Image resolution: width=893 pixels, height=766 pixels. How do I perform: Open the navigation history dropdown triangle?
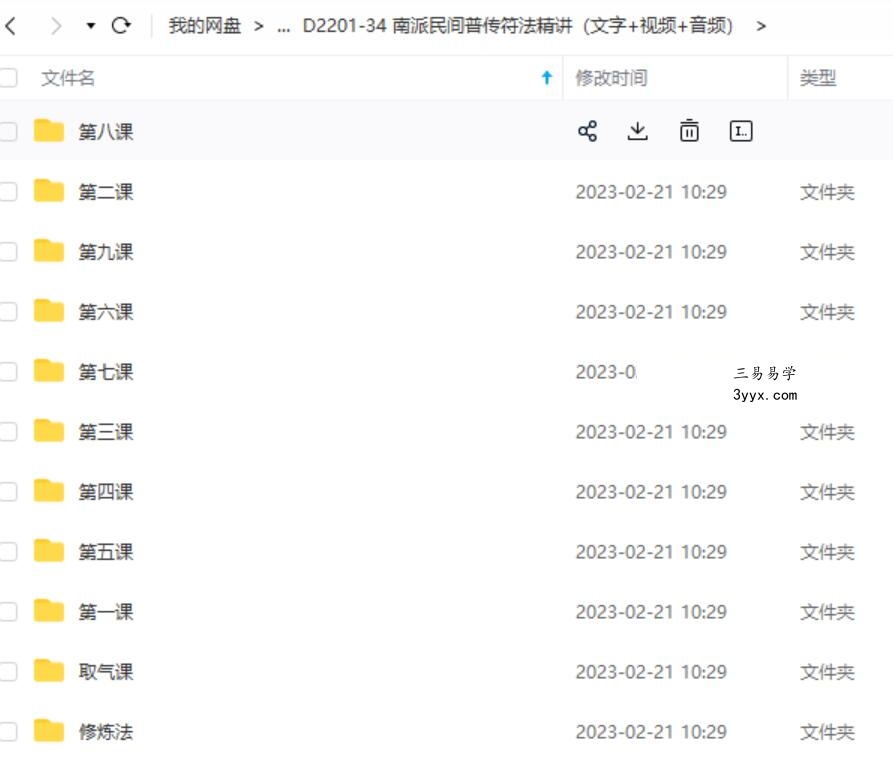pyautogui.click(x=91, y=26)
